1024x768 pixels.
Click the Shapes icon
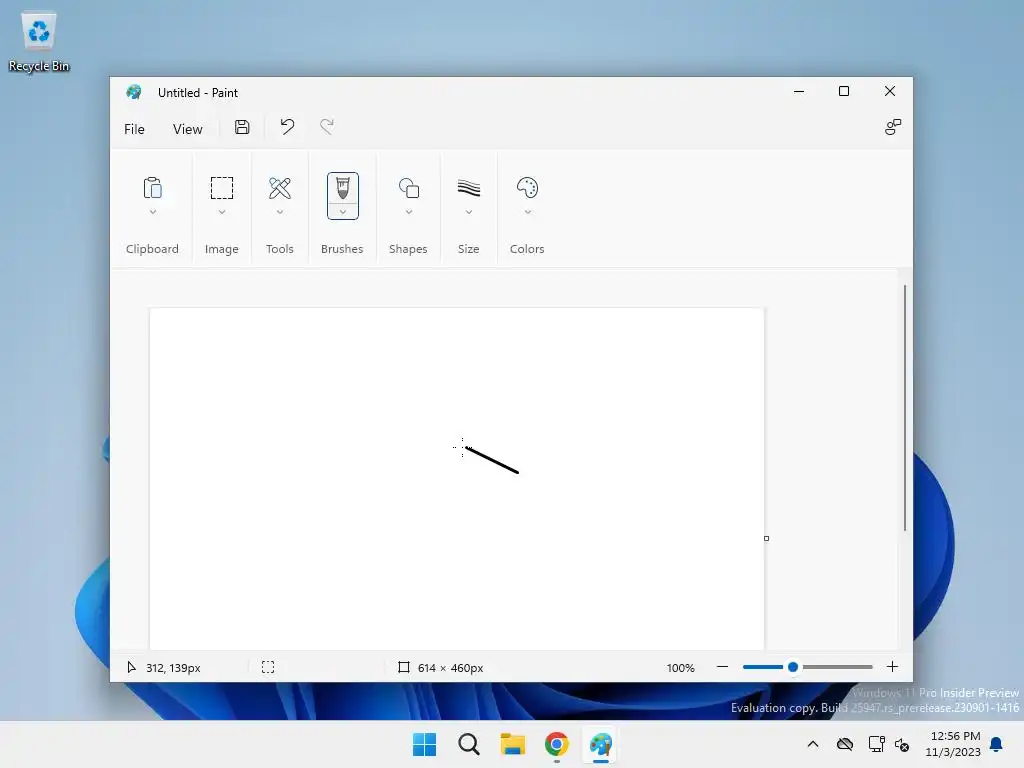coord(408,188)
